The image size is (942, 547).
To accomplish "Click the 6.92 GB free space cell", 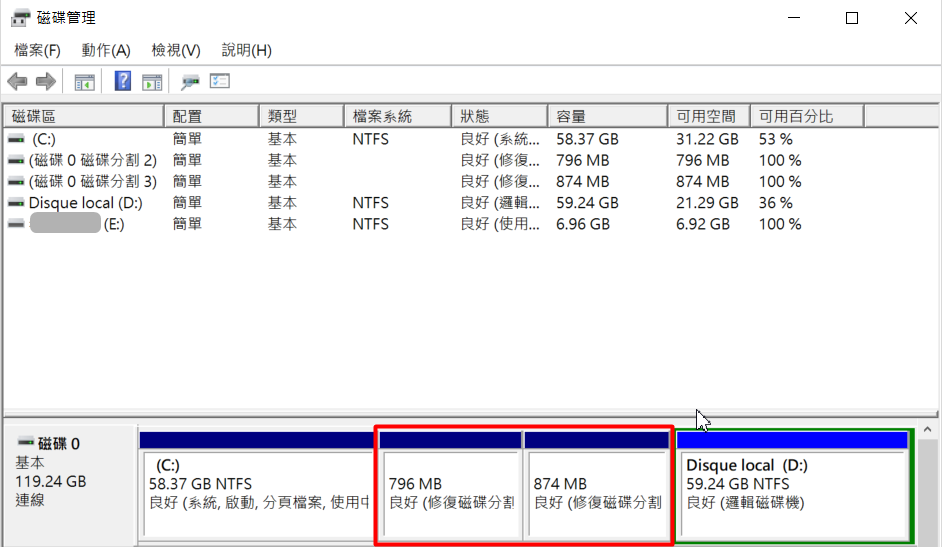I will (703, 224).
